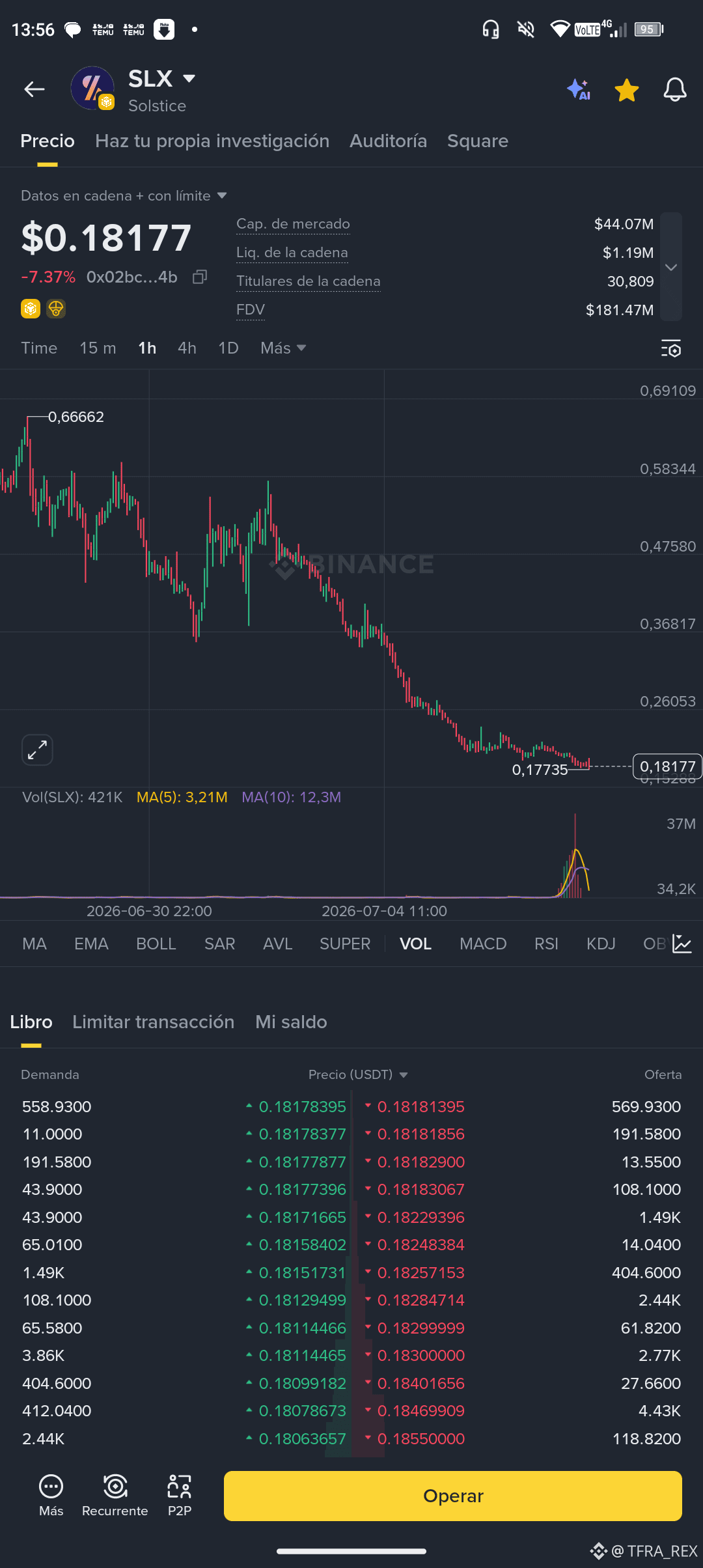Open chart settings icon
703x1568 pixels.
click(x=671, y=348)
